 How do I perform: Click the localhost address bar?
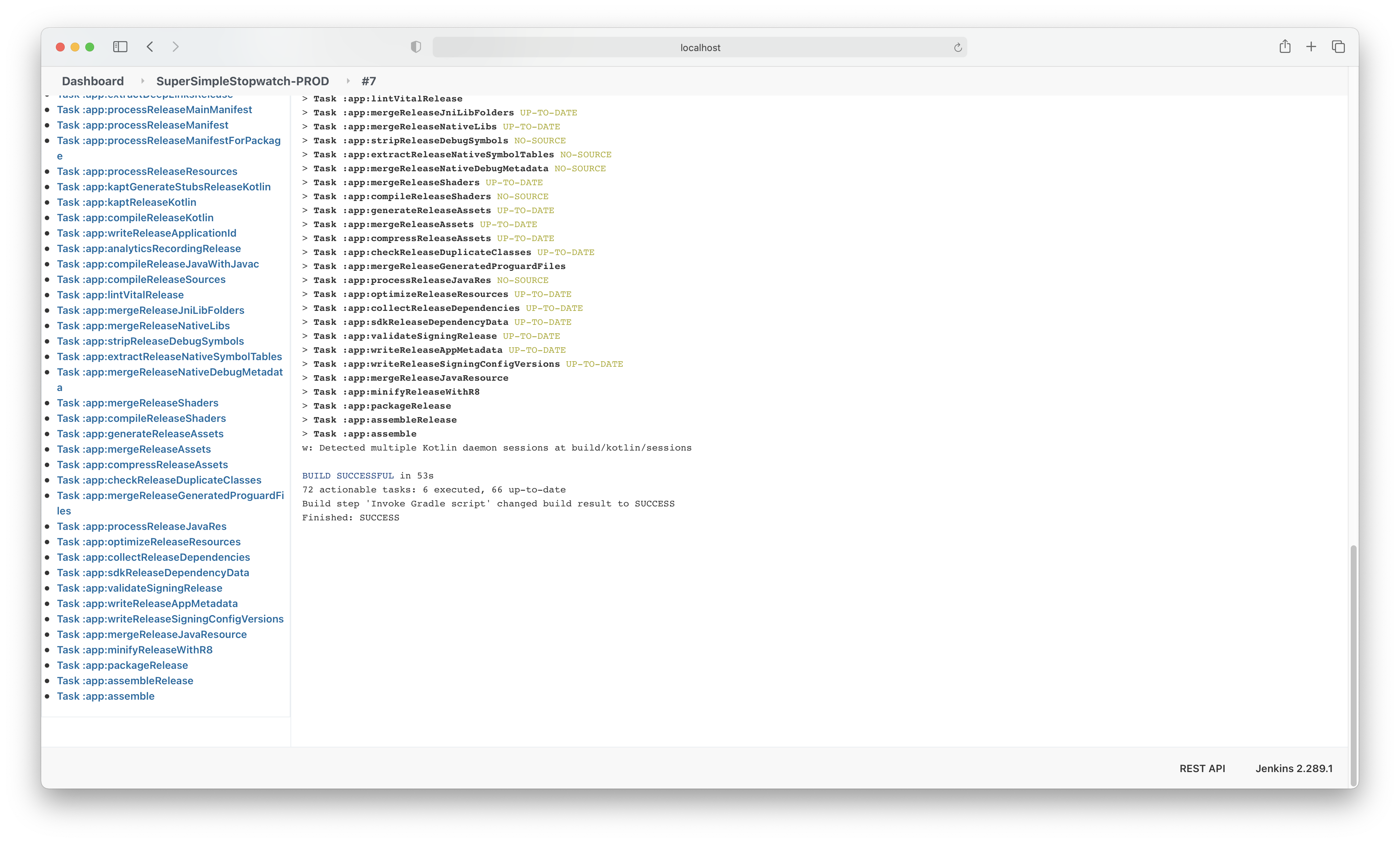tap(699, 47)
